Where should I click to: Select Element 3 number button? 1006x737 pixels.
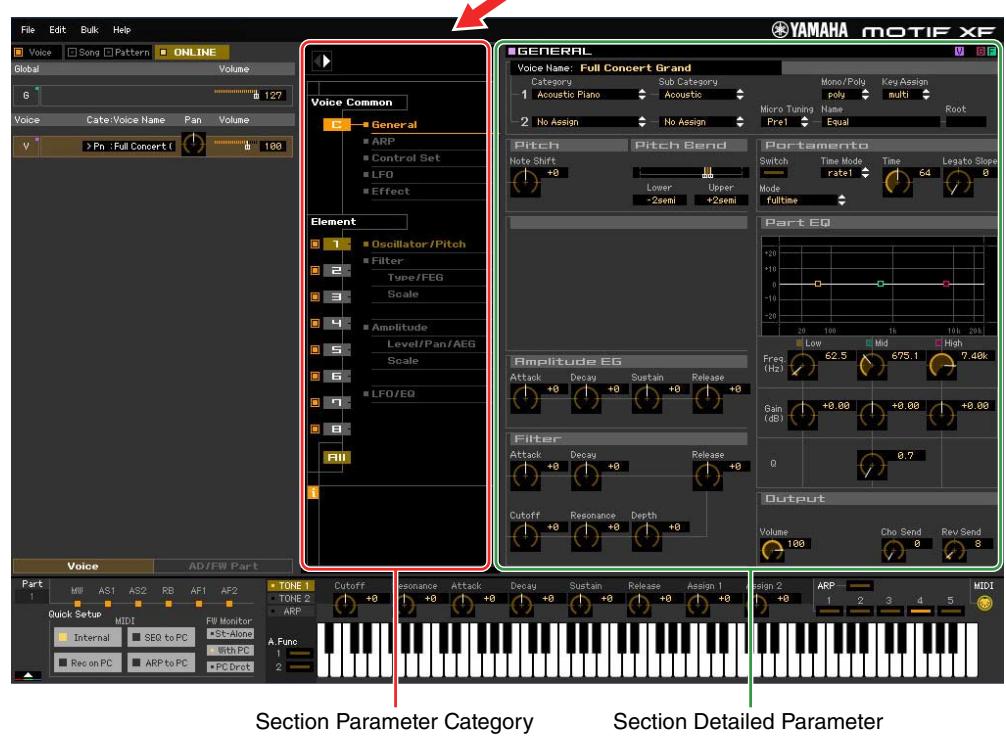coord(336,297)
